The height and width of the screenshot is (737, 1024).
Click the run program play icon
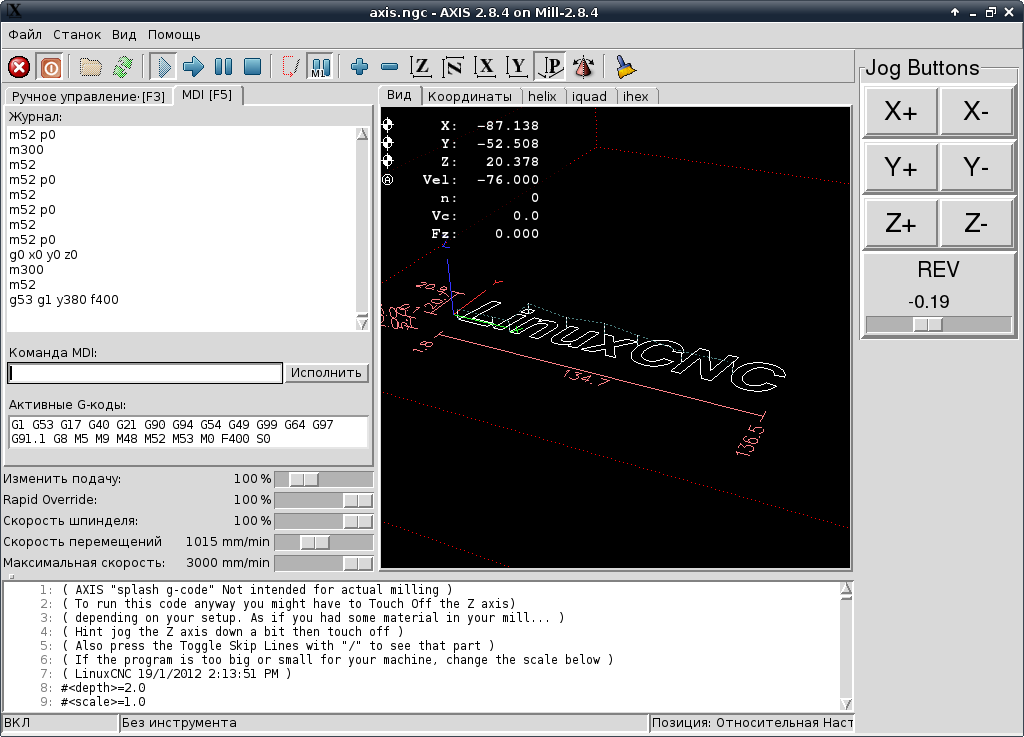(x=164, y=67)
